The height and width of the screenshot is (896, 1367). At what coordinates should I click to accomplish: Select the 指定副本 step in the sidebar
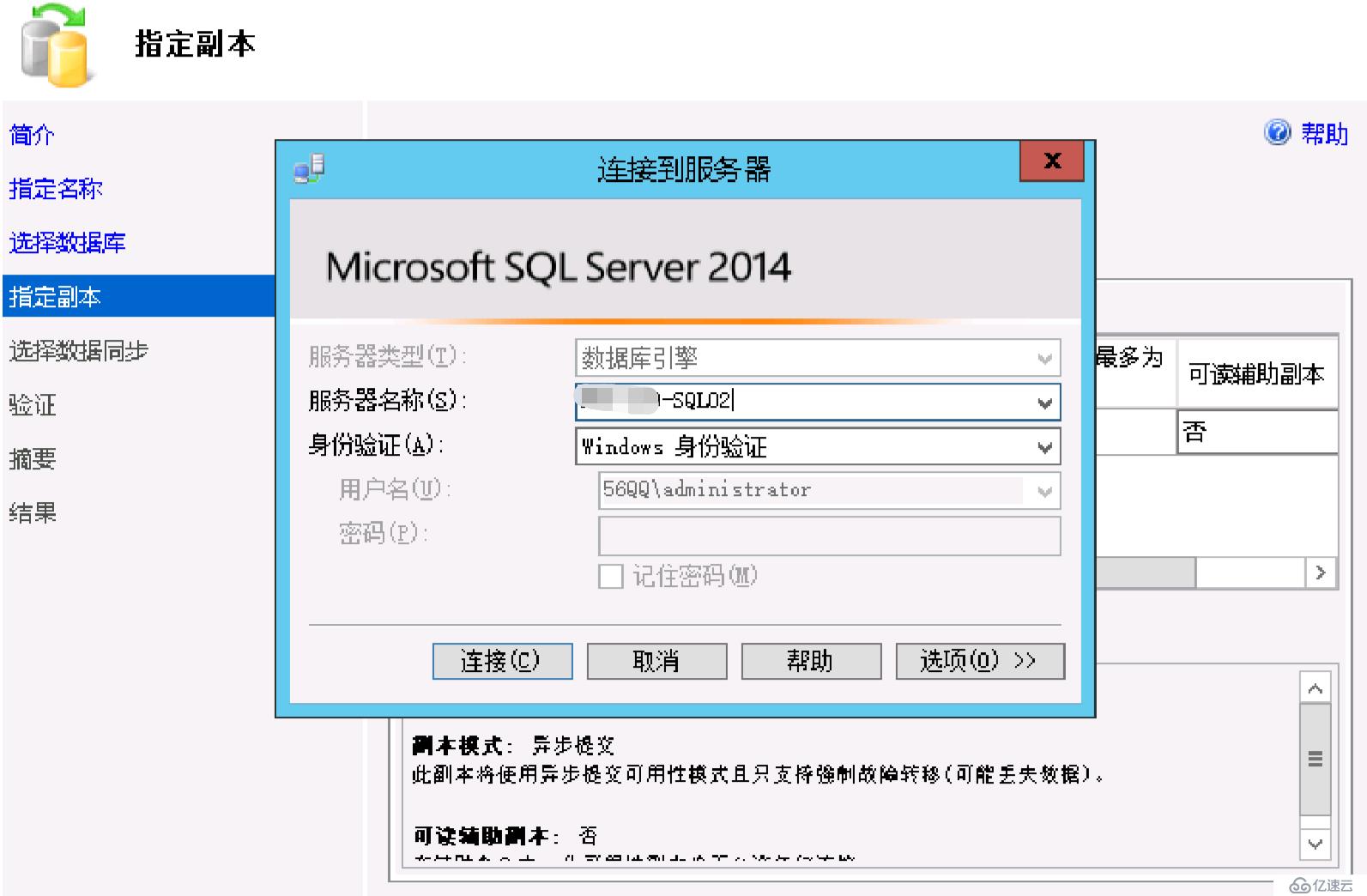[x=138, y=296]
